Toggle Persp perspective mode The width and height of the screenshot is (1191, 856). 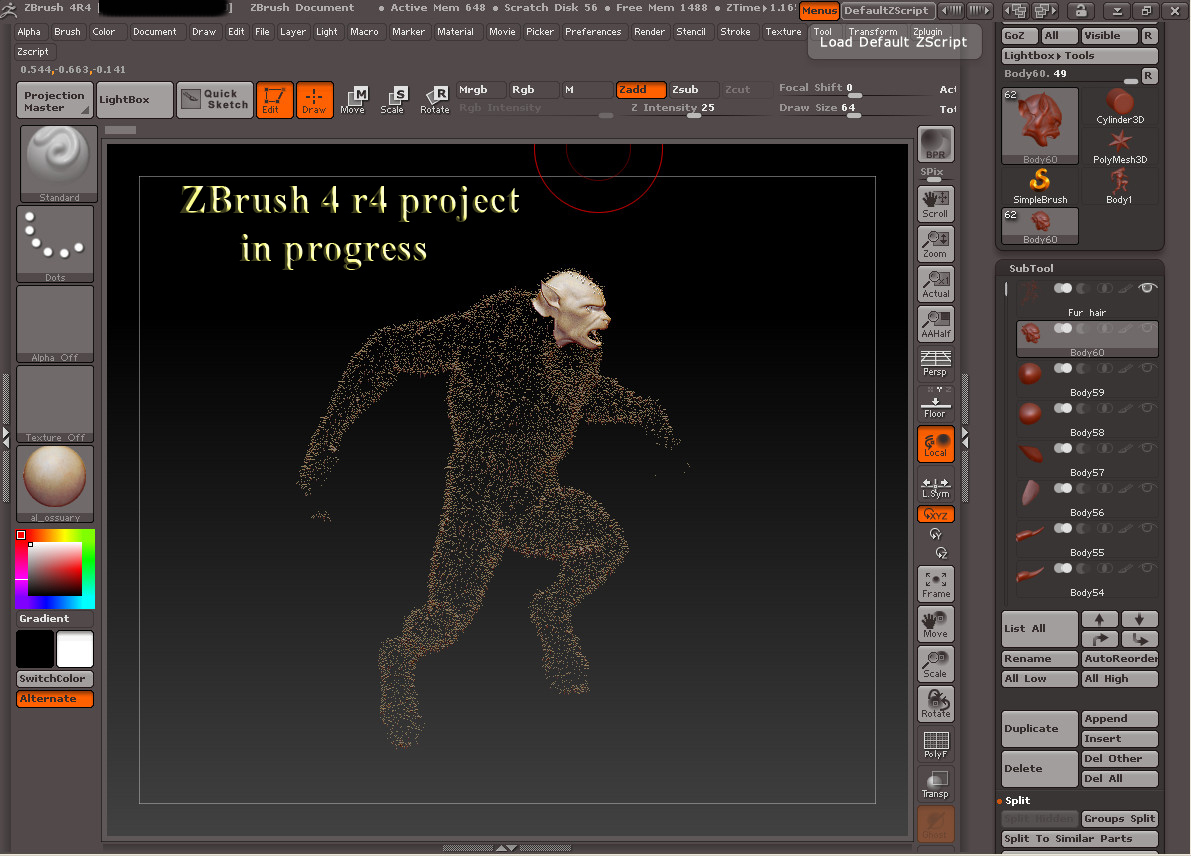(x=936, y=363)
